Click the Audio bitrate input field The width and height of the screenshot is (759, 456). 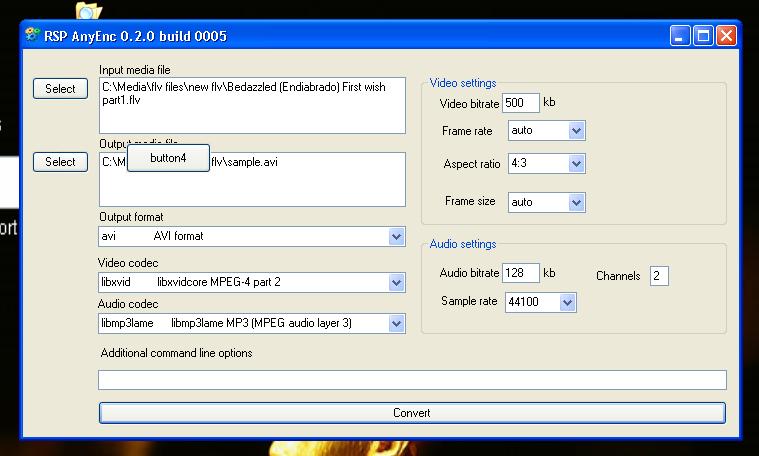pos(520,273)
